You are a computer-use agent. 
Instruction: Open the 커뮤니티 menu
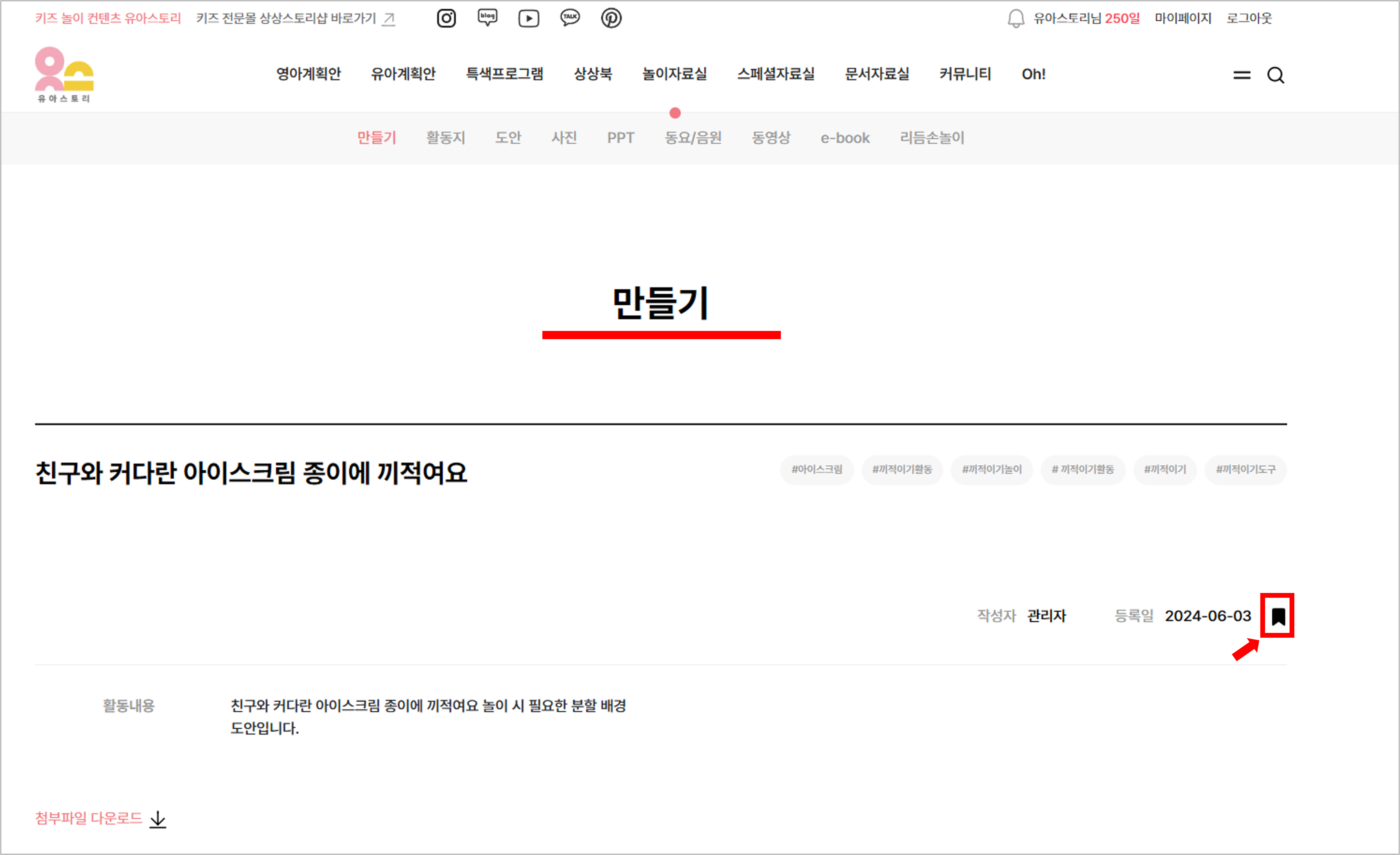pos(965,74)
